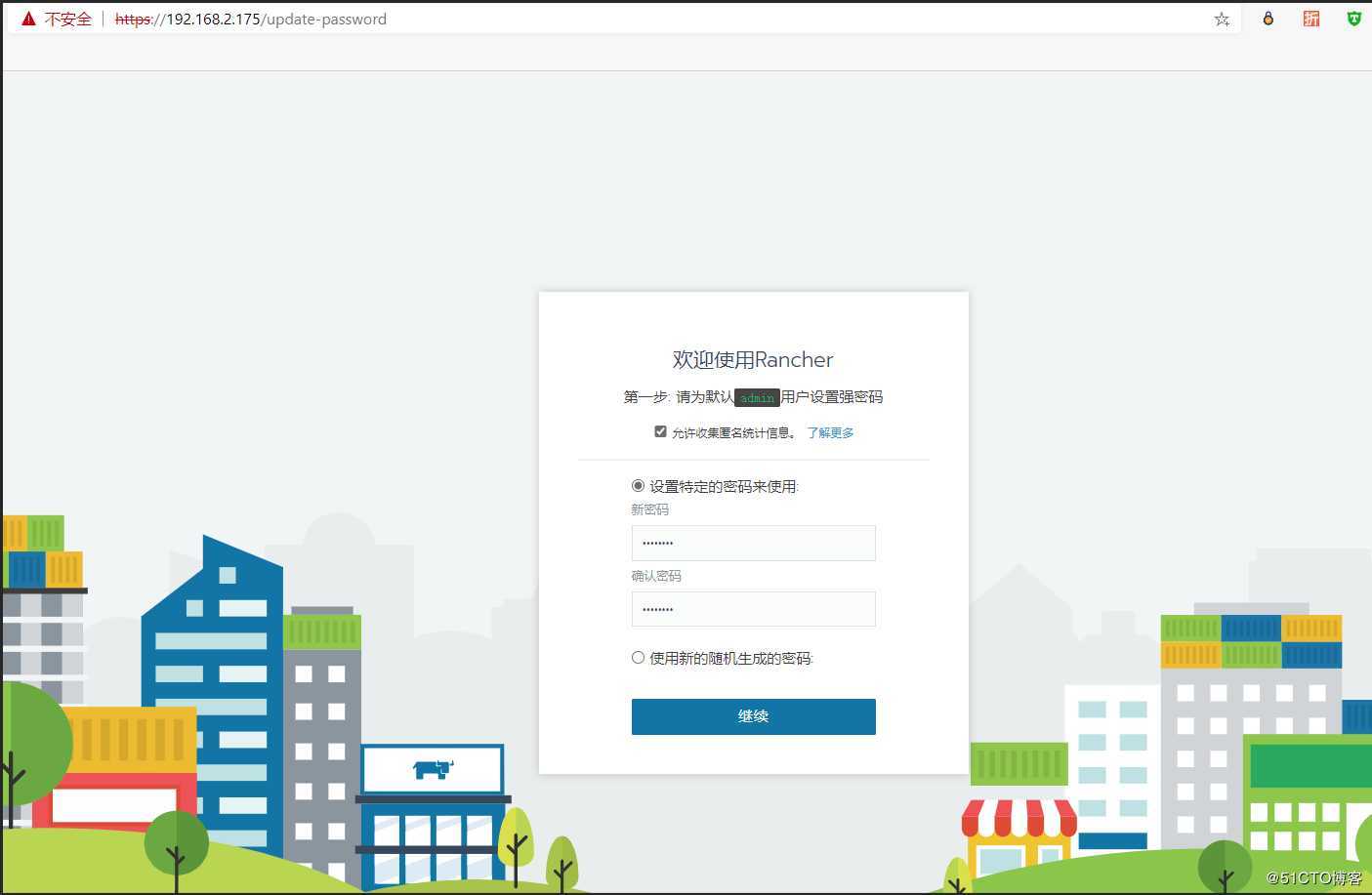Click the 确认密码 field label
1372x895 pixels.
point(656,576)
